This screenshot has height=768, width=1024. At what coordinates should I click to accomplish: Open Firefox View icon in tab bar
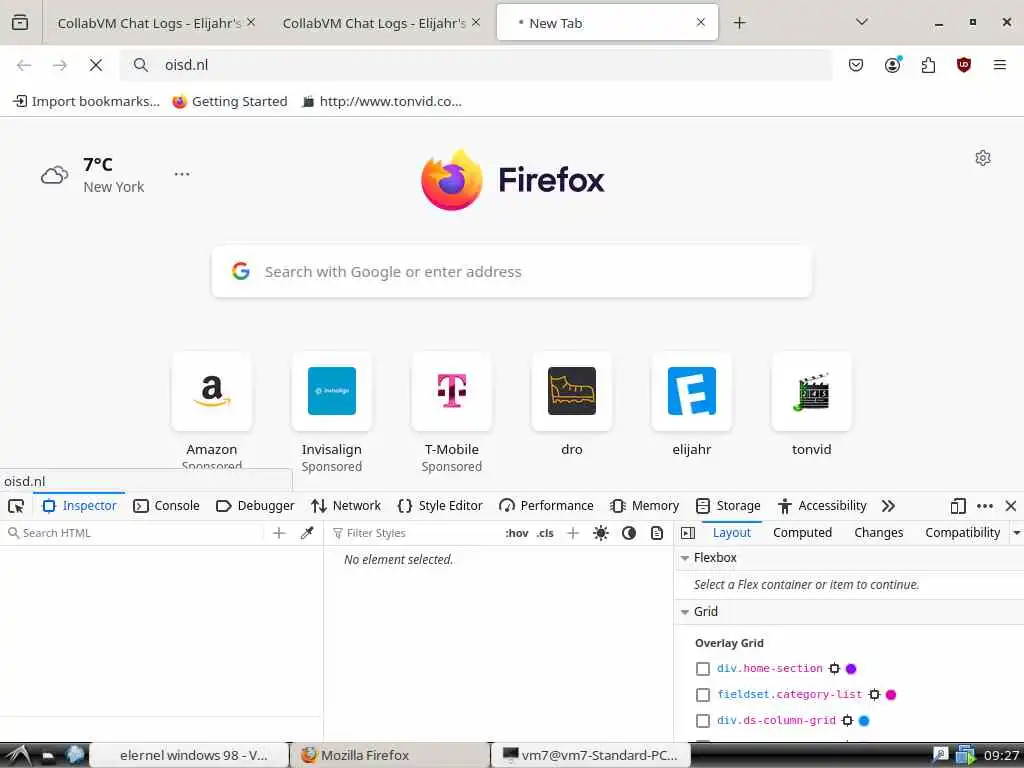coord(20,22)
